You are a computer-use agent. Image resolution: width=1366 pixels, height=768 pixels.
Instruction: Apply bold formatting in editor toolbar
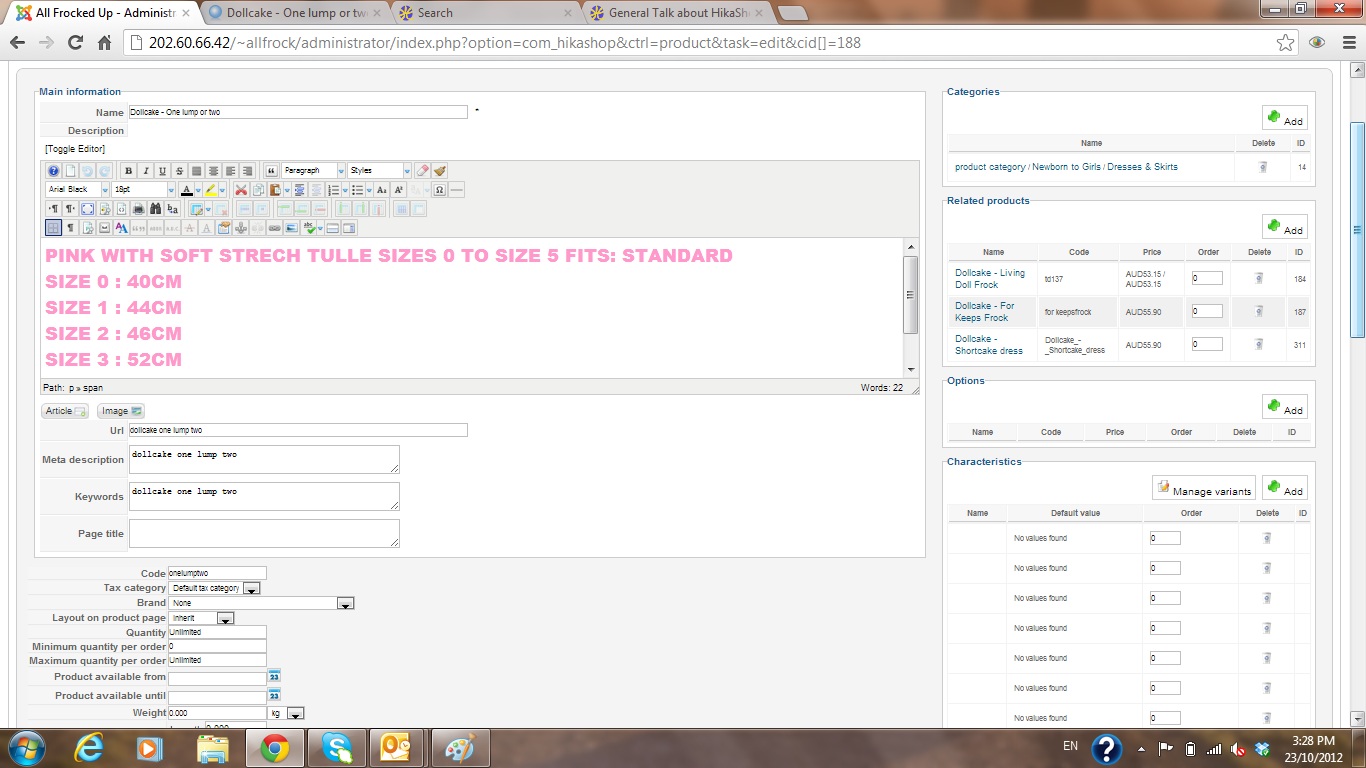point(129,171)
